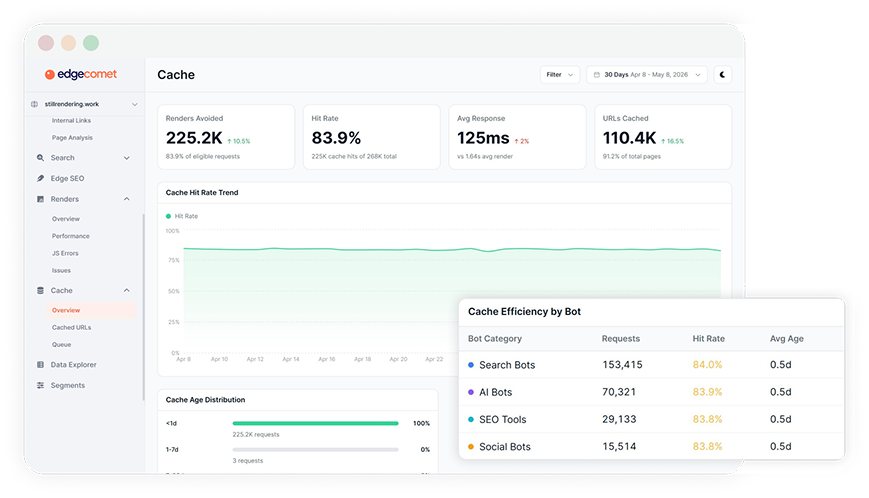Click the Edge SEO rocket icon
Screen dimensions: 869x498
point(40,178)
